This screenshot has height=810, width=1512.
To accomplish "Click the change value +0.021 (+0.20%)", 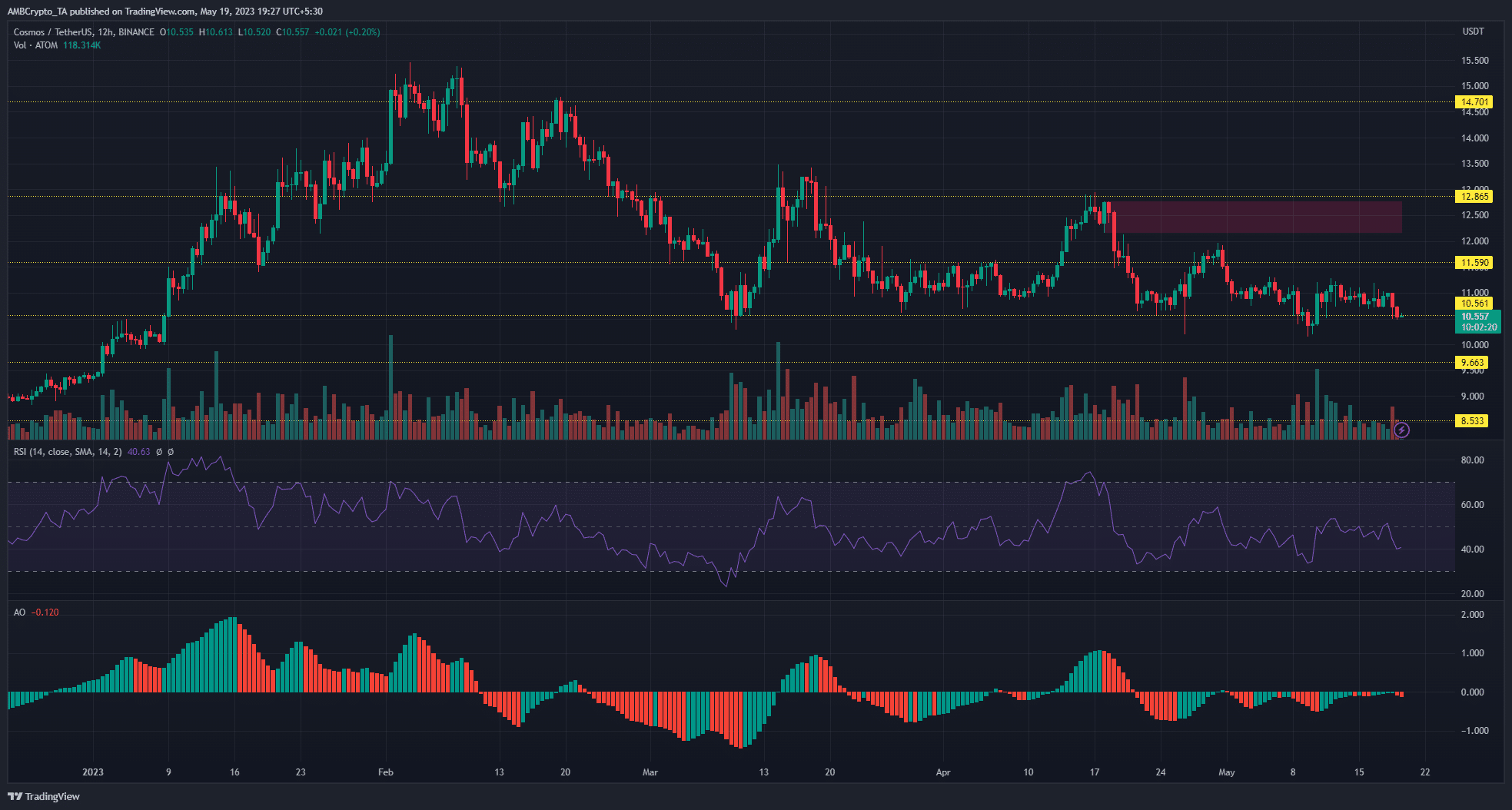I will click(x=347, y=32).
